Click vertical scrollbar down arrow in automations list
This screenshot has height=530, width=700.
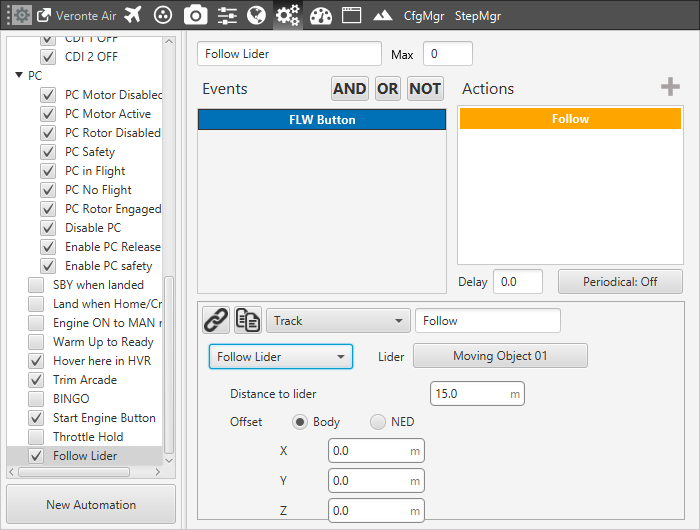click(169, 460)
